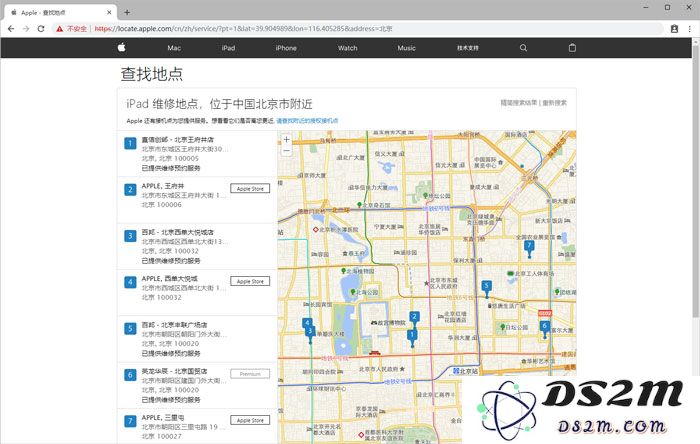
Task: Click list number badge 2
Action: pyautogui.click(x=130, y=190)
